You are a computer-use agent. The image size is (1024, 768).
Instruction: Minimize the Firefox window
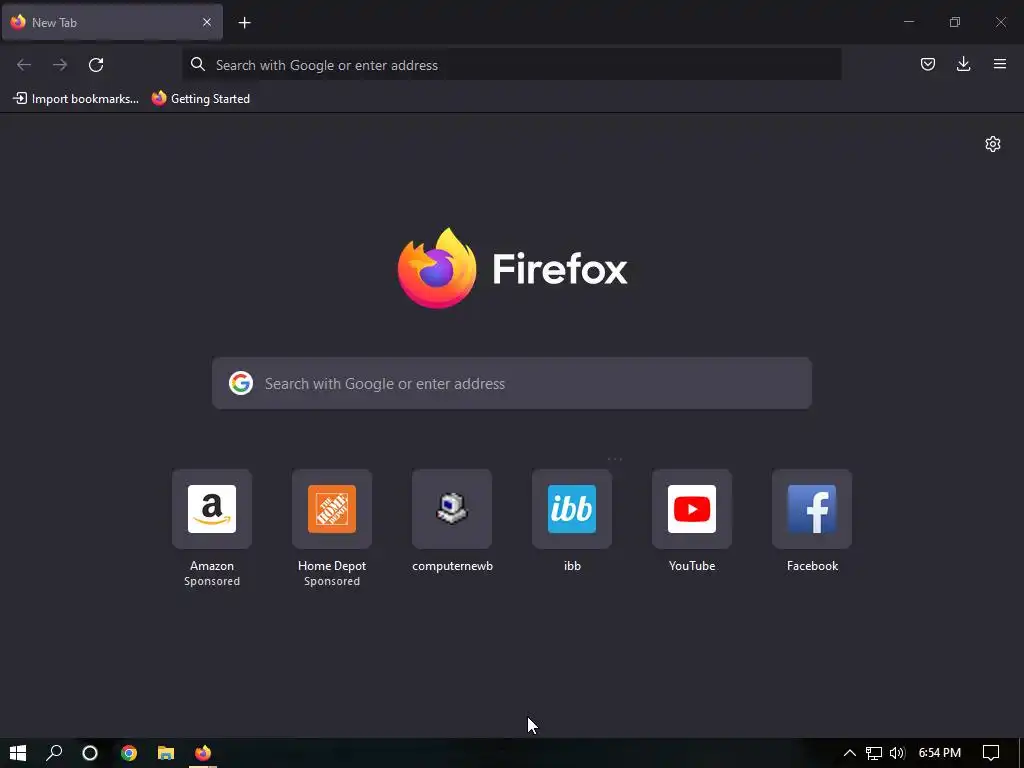(x=908, y=22)
